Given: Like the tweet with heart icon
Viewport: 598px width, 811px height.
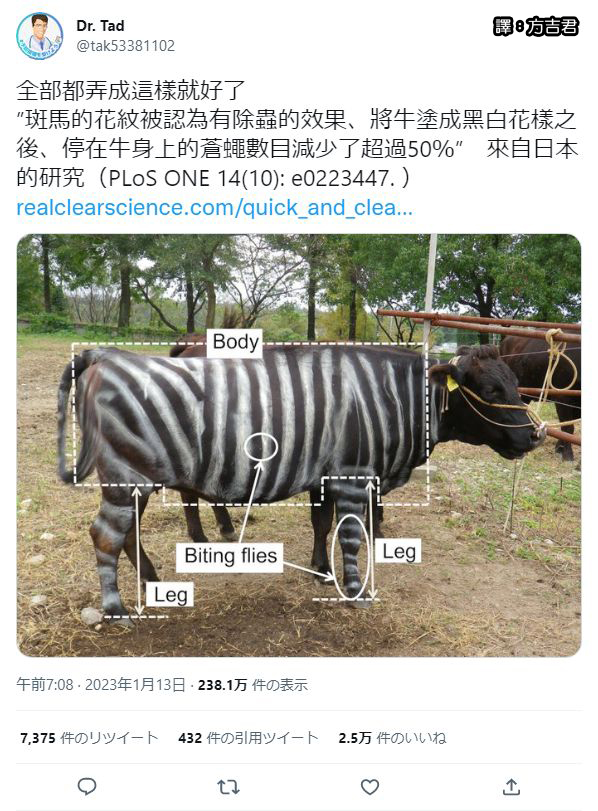Looking at the screenshot, I should (369, 787).
